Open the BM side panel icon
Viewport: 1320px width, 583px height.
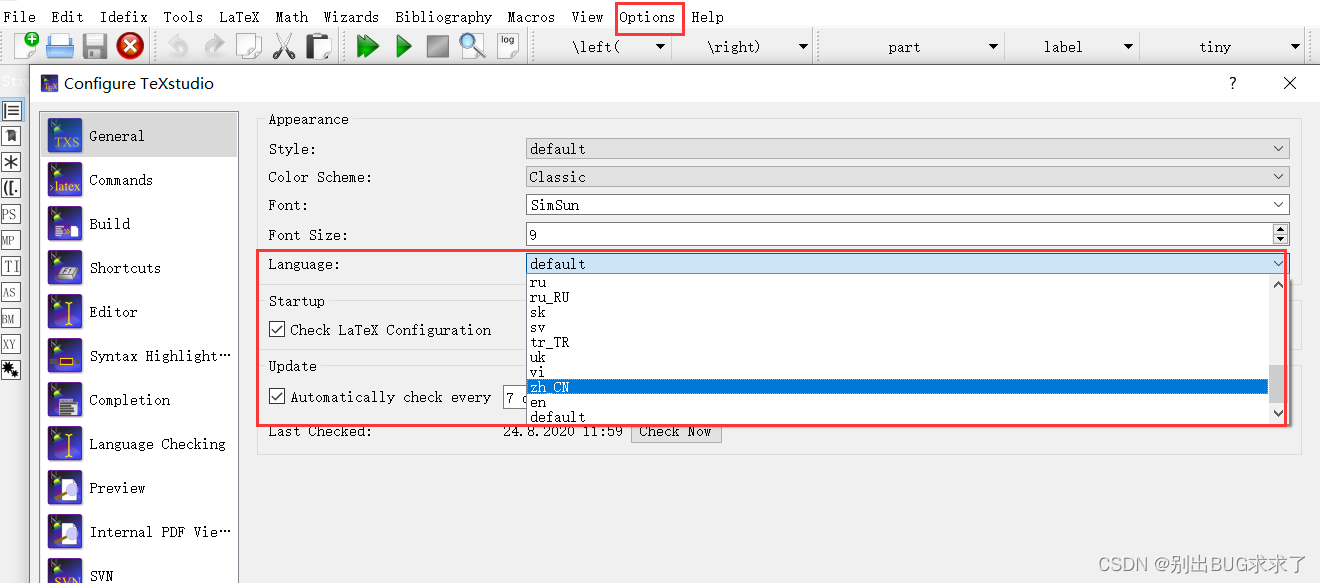(x=10, y=318)
